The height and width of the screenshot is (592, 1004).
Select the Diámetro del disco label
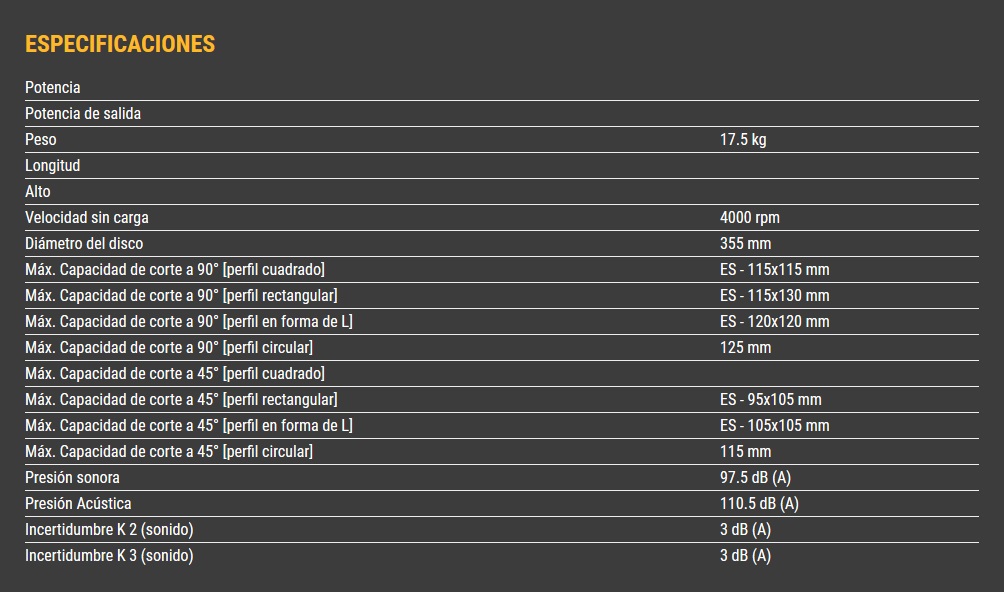[84, 244]
